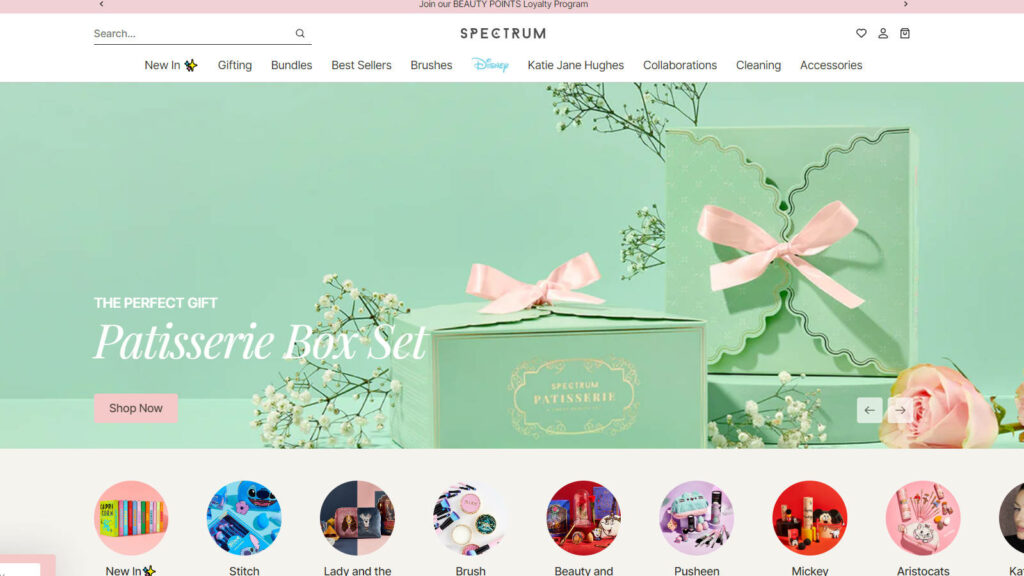Select Best Sellers in navigation
Screen dimensions: 1024x576
coord(361,65)
